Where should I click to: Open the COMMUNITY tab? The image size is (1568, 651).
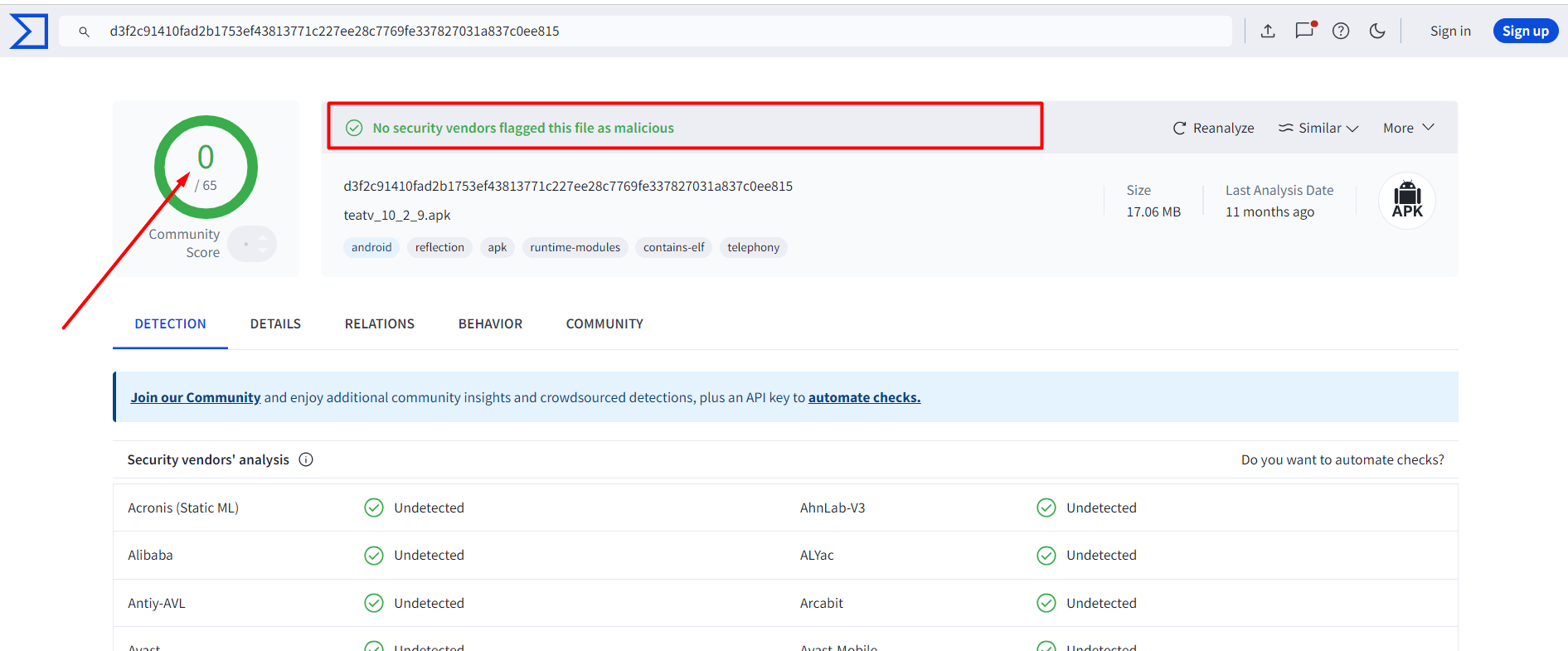[x=604, y=324]
